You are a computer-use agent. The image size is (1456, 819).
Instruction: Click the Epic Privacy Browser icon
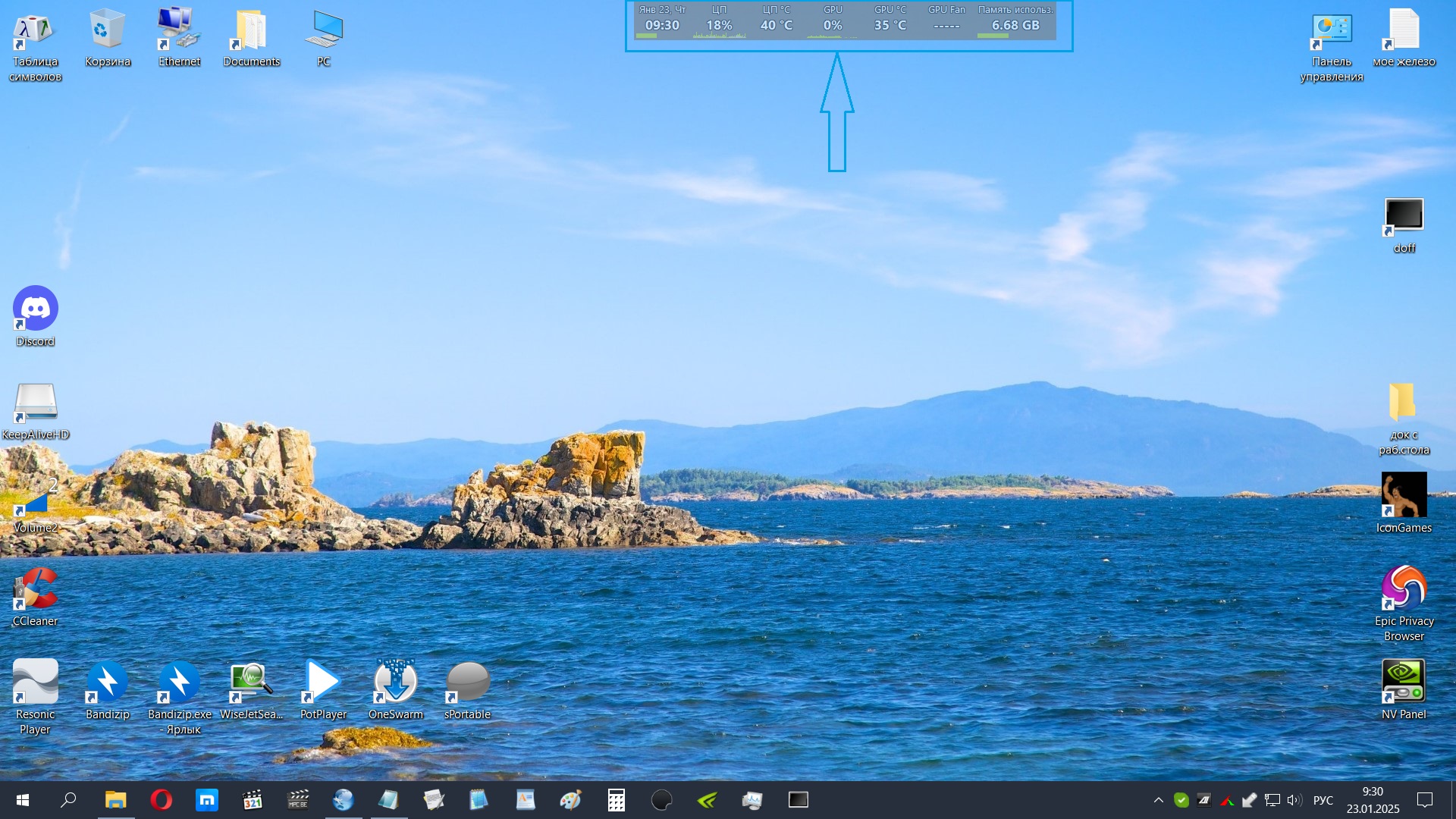coord(1403,588)
